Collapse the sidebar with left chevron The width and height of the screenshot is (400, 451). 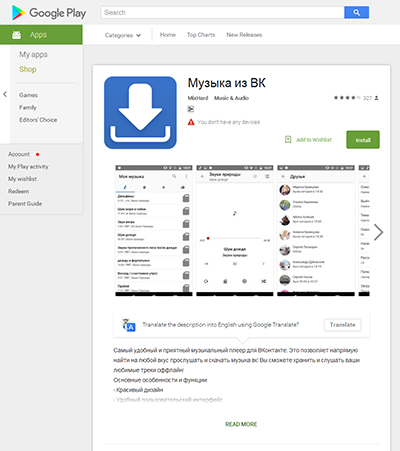pyautogui.click(x=5, y=94)
